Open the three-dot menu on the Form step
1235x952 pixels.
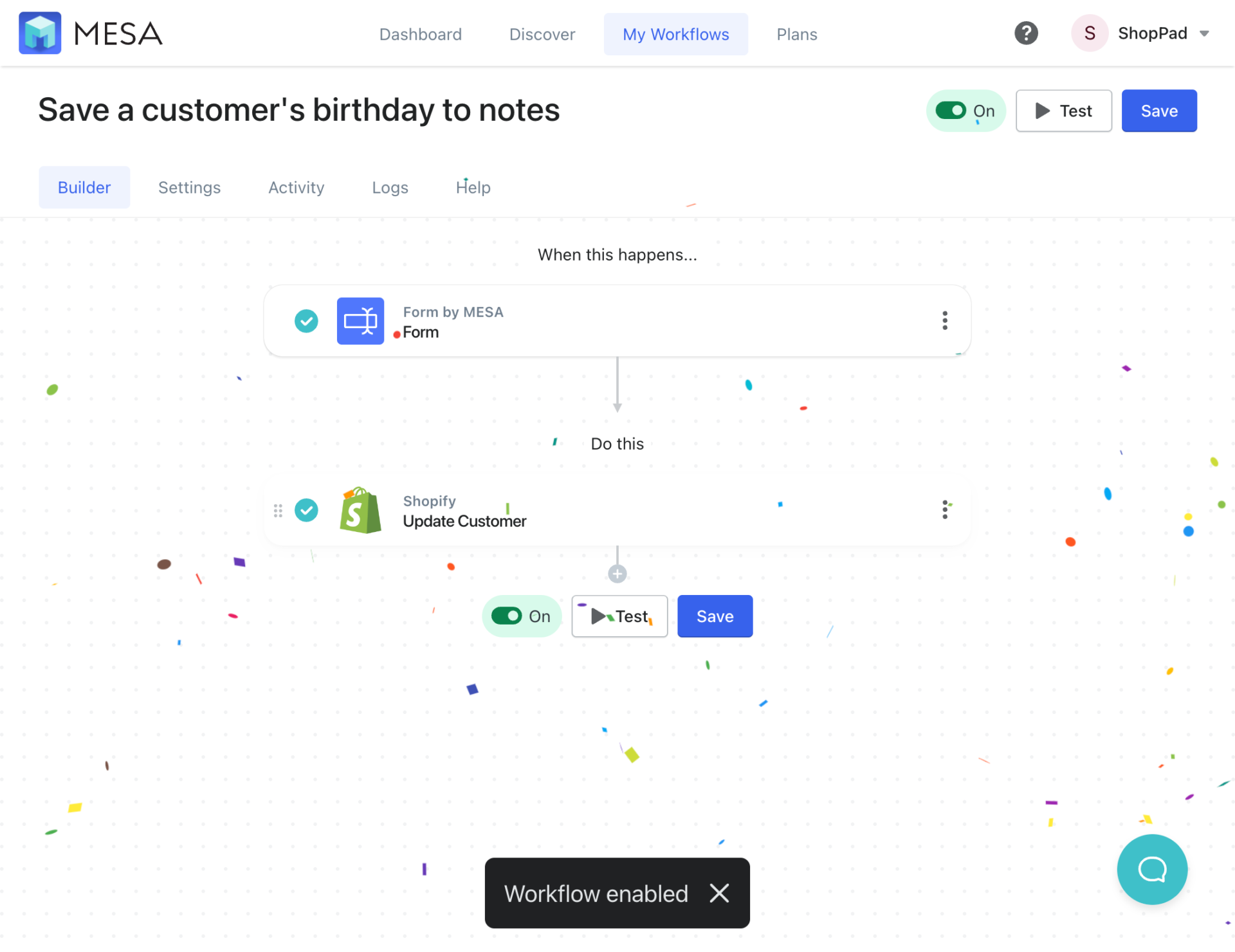pyautogui.click(x=945, y=321)
